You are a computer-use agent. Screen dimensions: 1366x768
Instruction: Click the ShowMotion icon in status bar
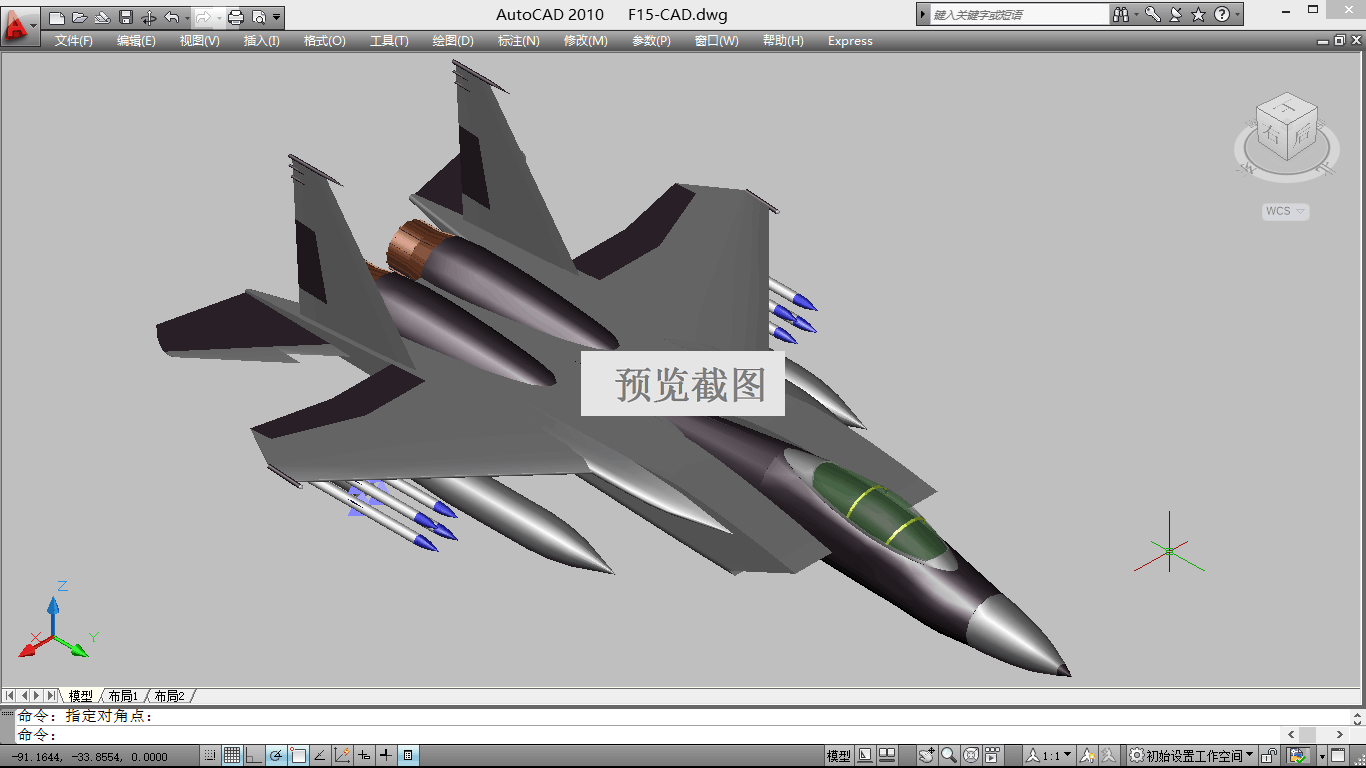[992, 756]
